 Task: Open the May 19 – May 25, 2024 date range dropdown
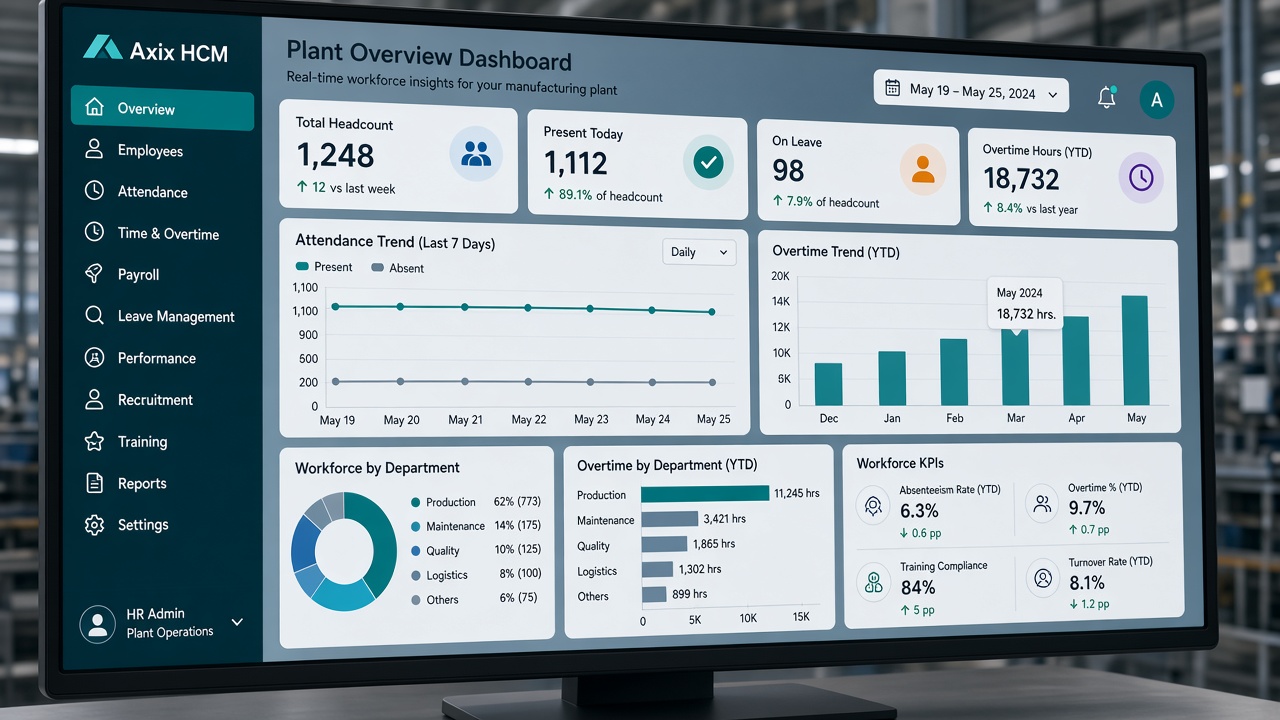pos(971,92)
